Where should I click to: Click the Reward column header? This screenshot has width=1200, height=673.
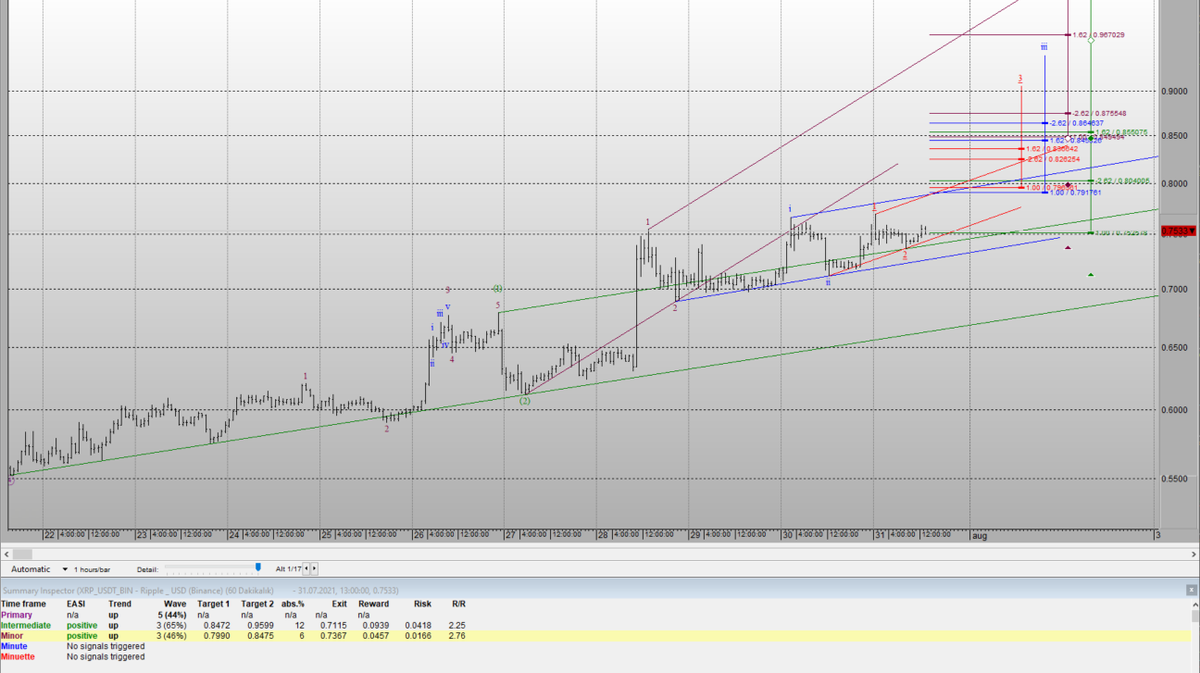click(x=373, y=604)
